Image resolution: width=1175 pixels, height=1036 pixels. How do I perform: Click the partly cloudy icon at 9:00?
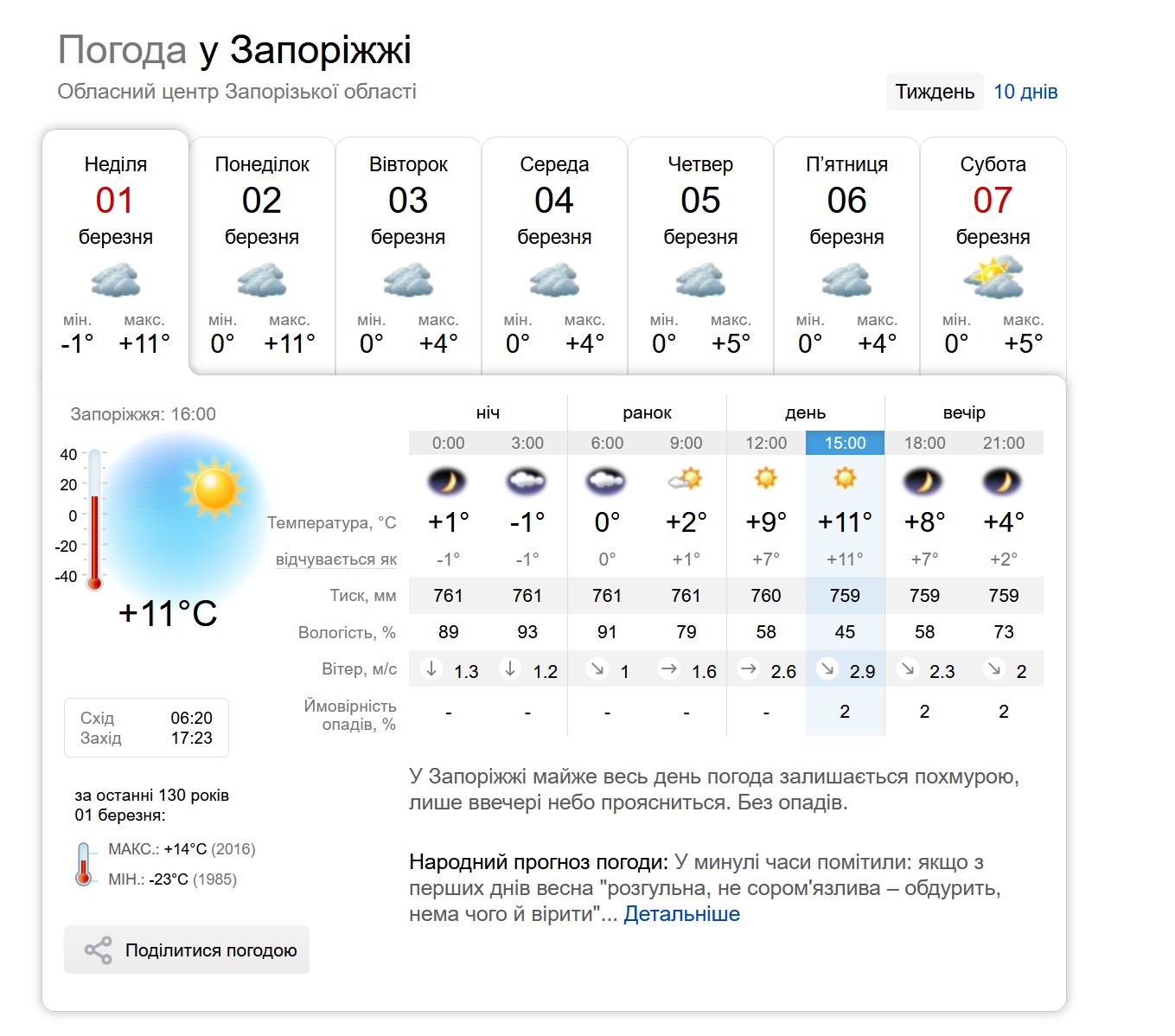click(686, 479)
